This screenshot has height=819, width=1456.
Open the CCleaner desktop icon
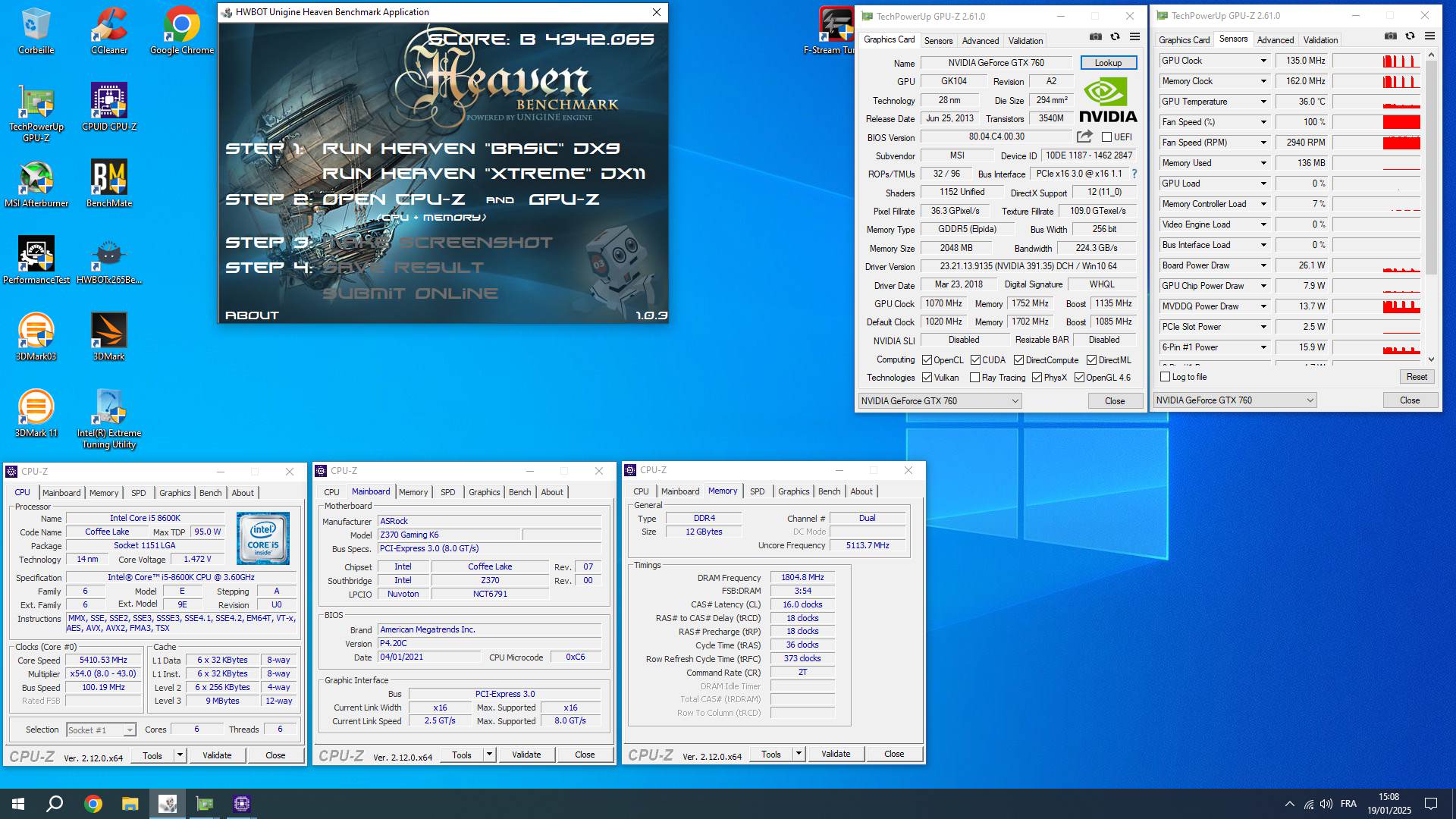pyautogui.click(x=108, y=31)
